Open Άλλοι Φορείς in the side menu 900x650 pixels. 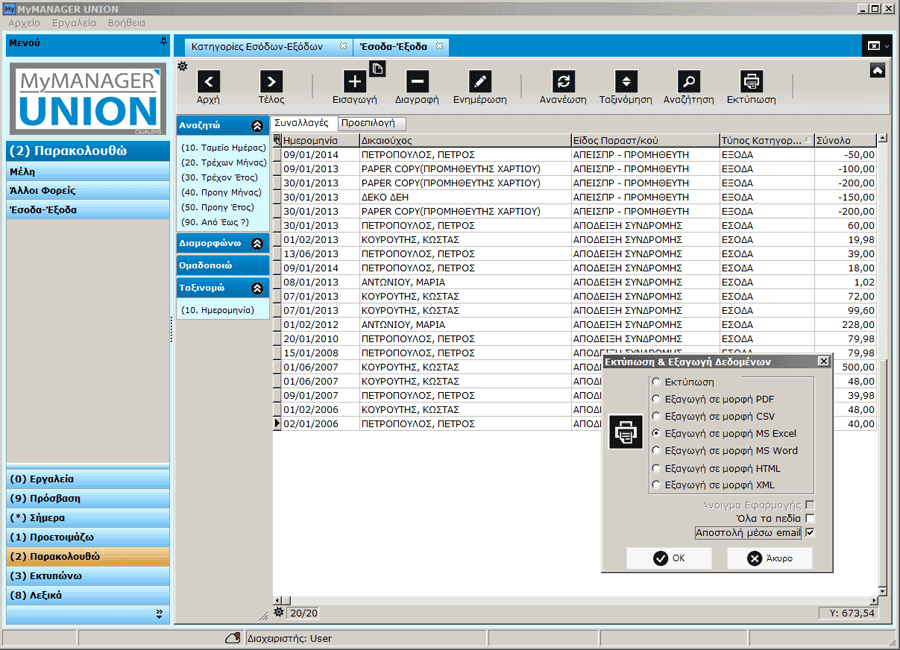(x=88, y=191)
